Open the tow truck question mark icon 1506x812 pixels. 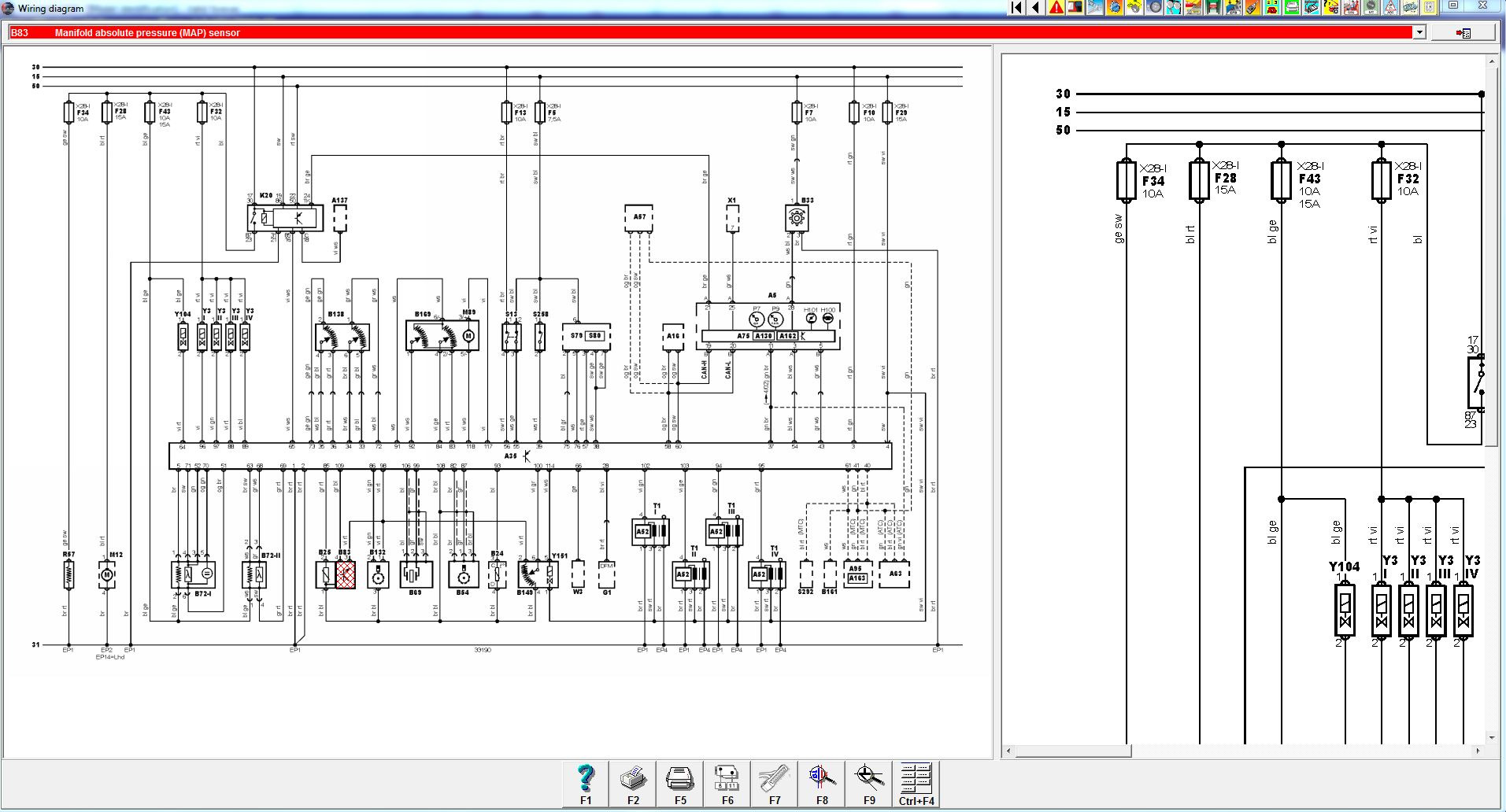click(x=1331, y=7)
